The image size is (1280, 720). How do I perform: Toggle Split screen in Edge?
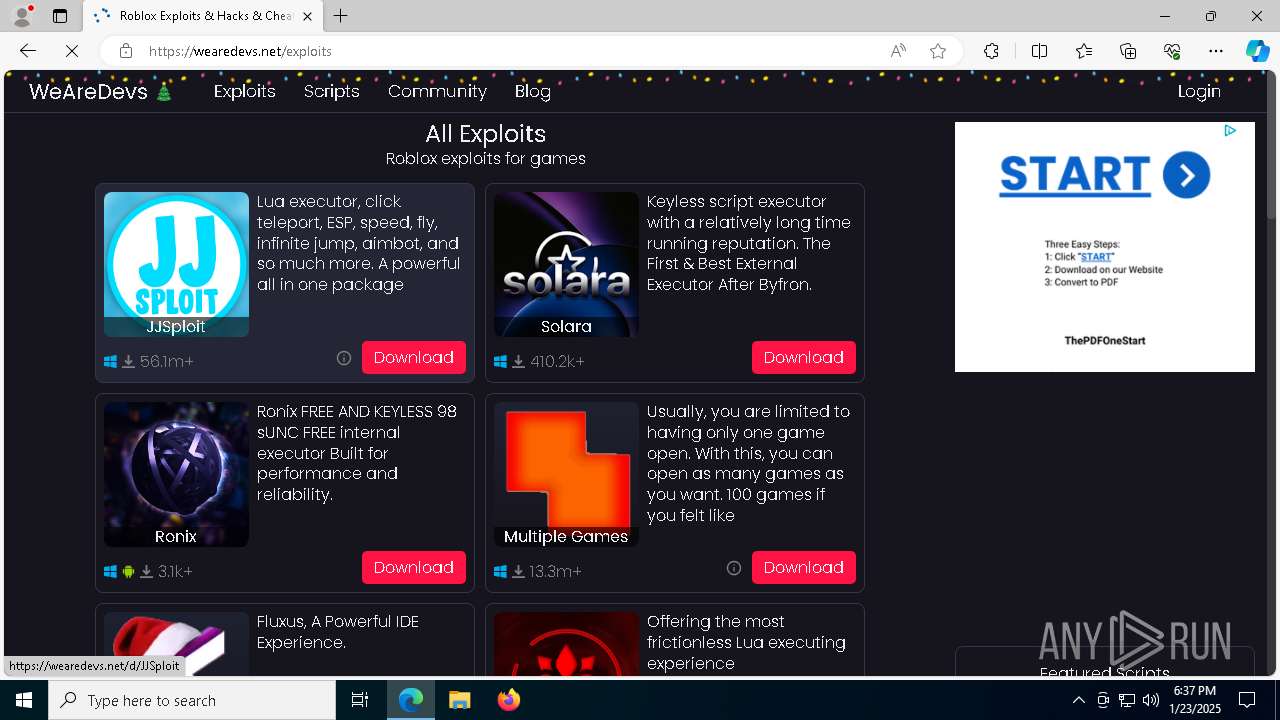coord(1039,51)
